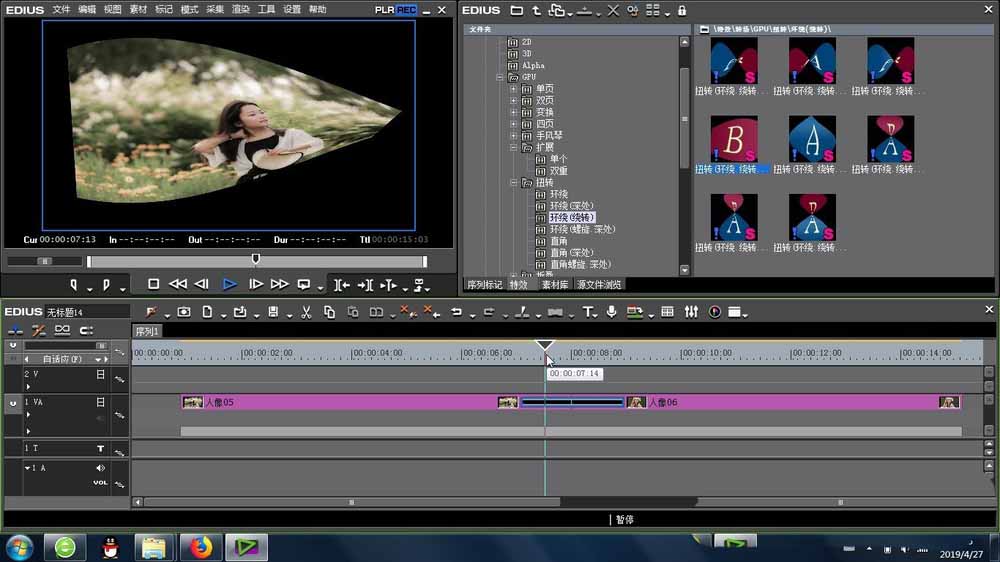Open the 文件 menu

click(x=61, y=10)
